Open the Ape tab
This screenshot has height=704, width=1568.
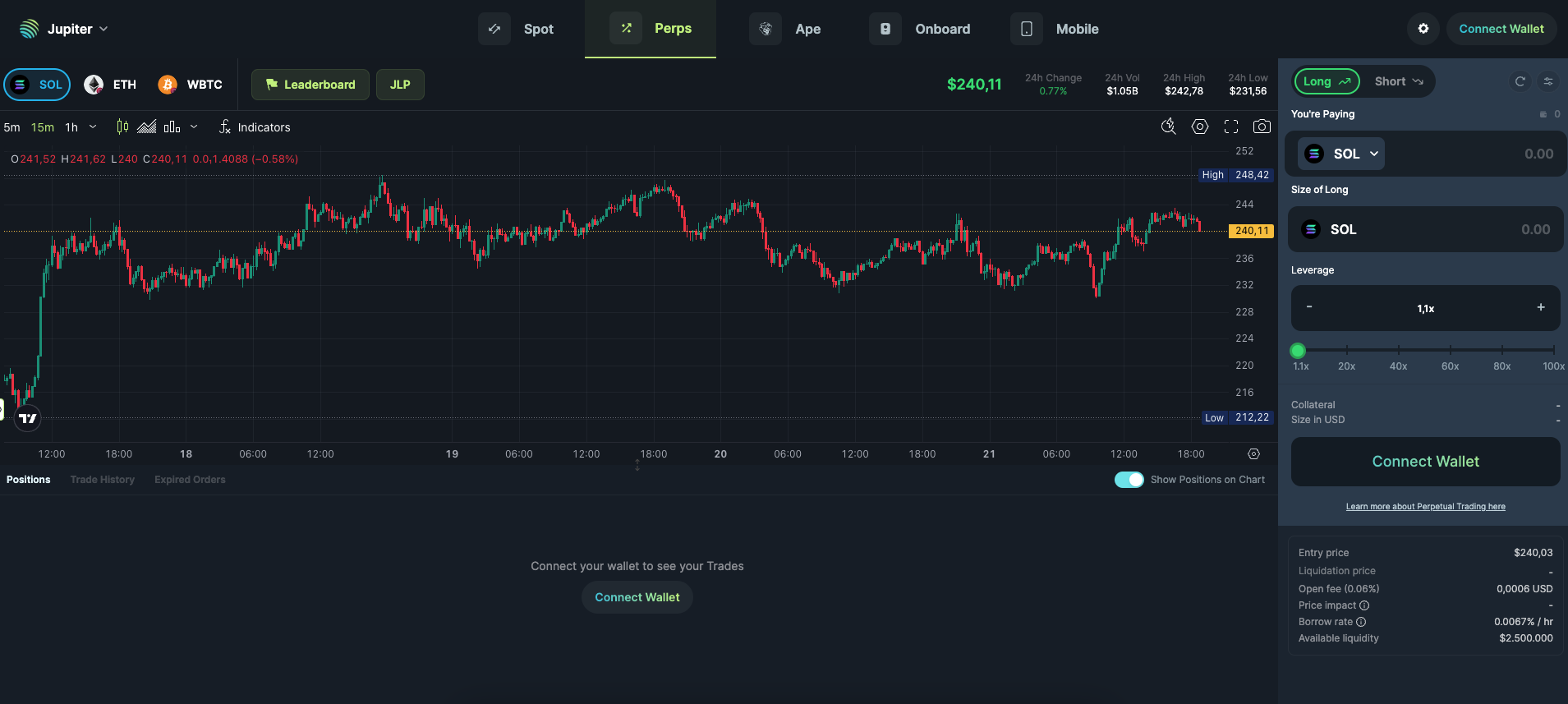point(785,29)
